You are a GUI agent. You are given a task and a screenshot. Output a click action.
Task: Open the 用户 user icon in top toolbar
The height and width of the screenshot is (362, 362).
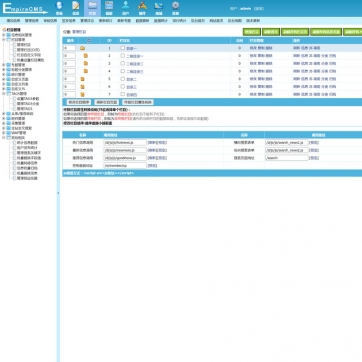click(126, 6)
